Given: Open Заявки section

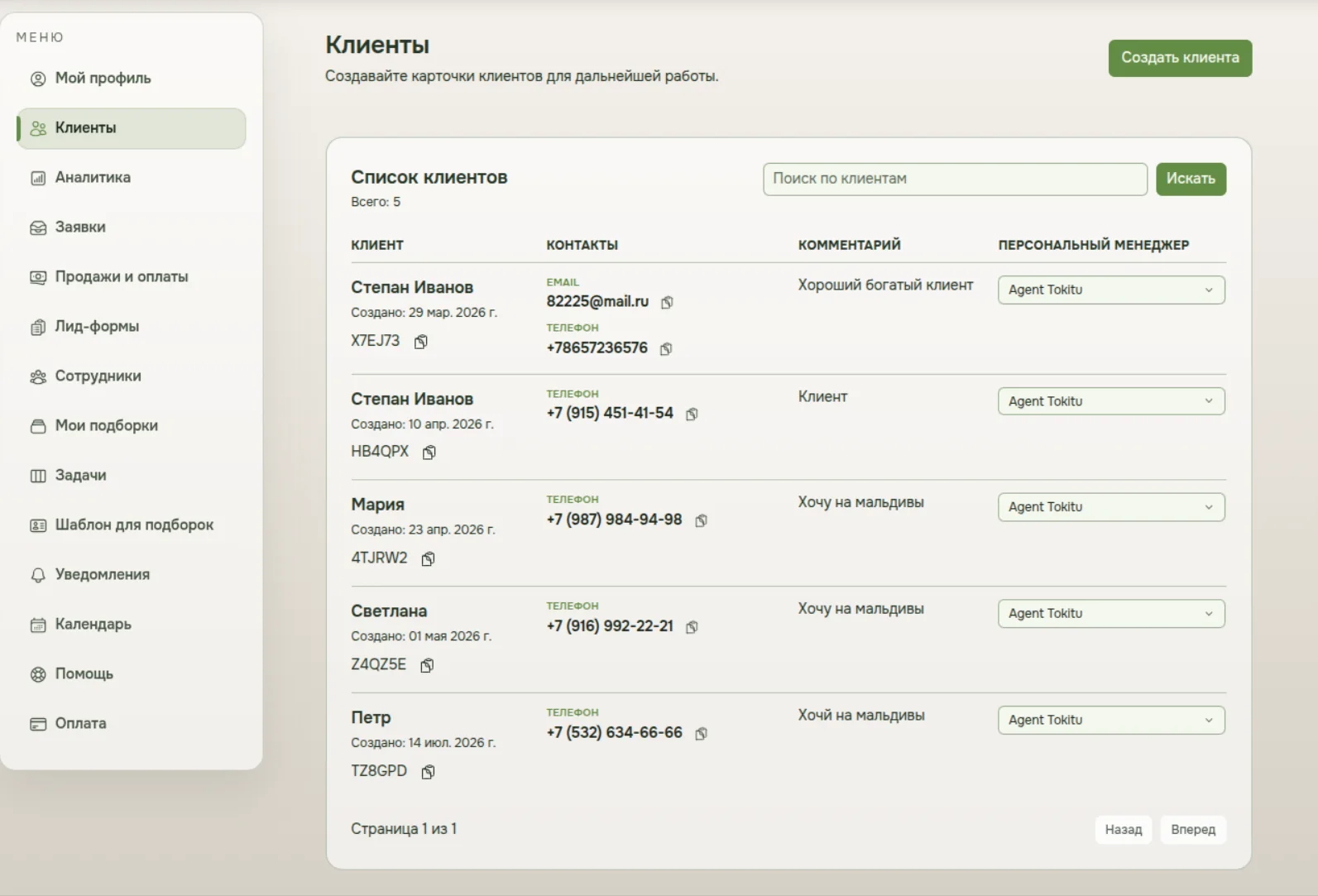Looking at the screenshot, I should click(x=132, y=228).
